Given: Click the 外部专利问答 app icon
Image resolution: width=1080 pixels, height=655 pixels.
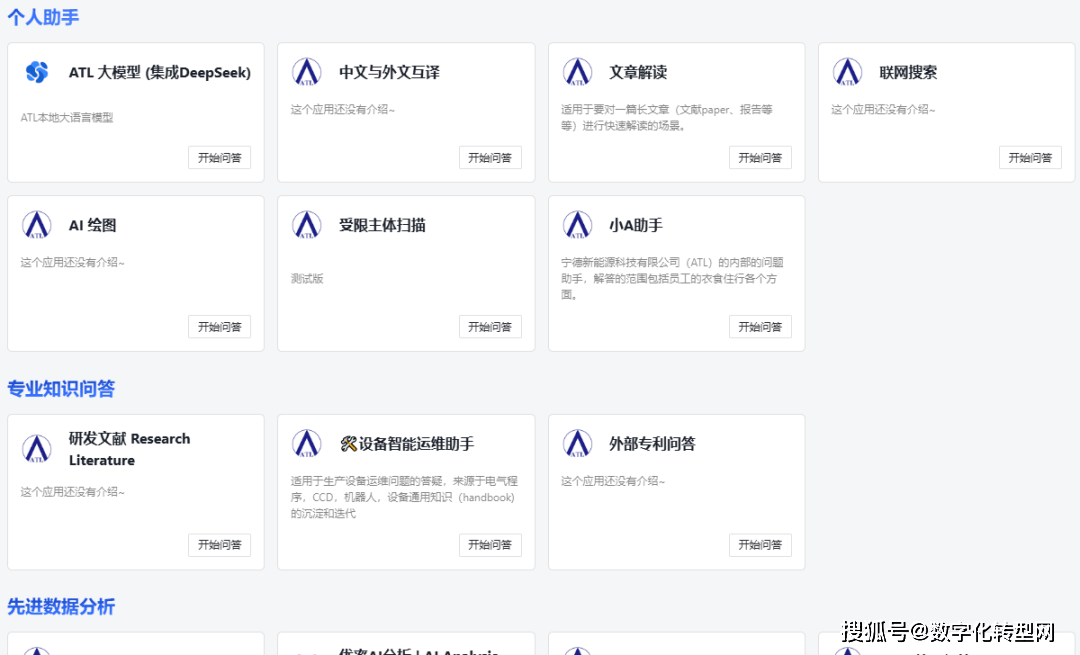Looking at the screenshot, I should (577, 444).
